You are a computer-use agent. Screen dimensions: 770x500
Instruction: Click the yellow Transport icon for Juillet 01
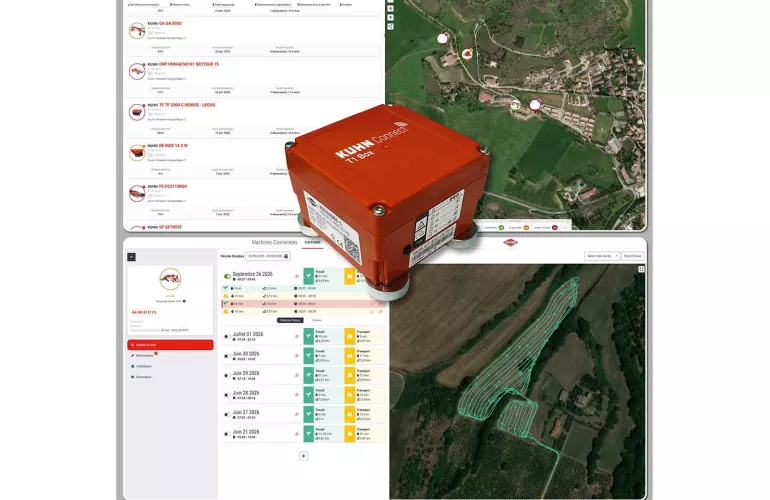coord(350,336)
